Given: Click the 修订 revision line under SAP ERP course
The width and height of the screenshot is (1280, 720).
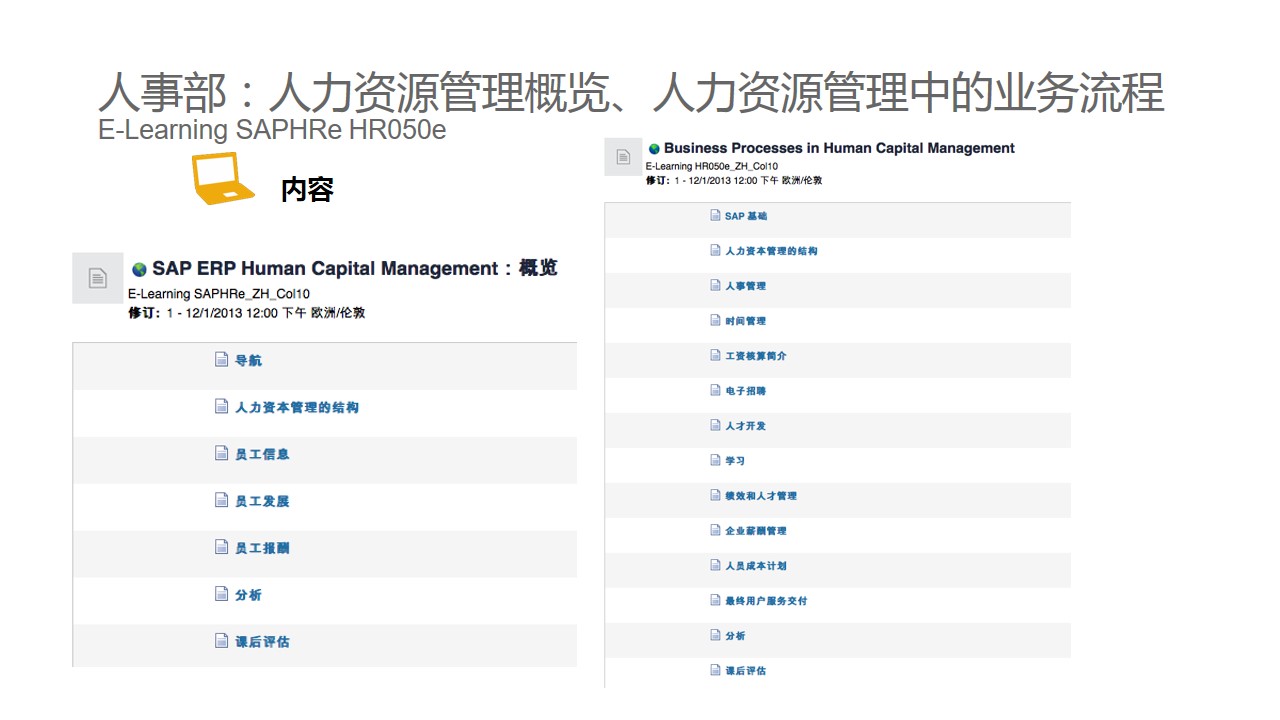Looking at the screenshot, I should pyautogui.click(x=246, y=313).
